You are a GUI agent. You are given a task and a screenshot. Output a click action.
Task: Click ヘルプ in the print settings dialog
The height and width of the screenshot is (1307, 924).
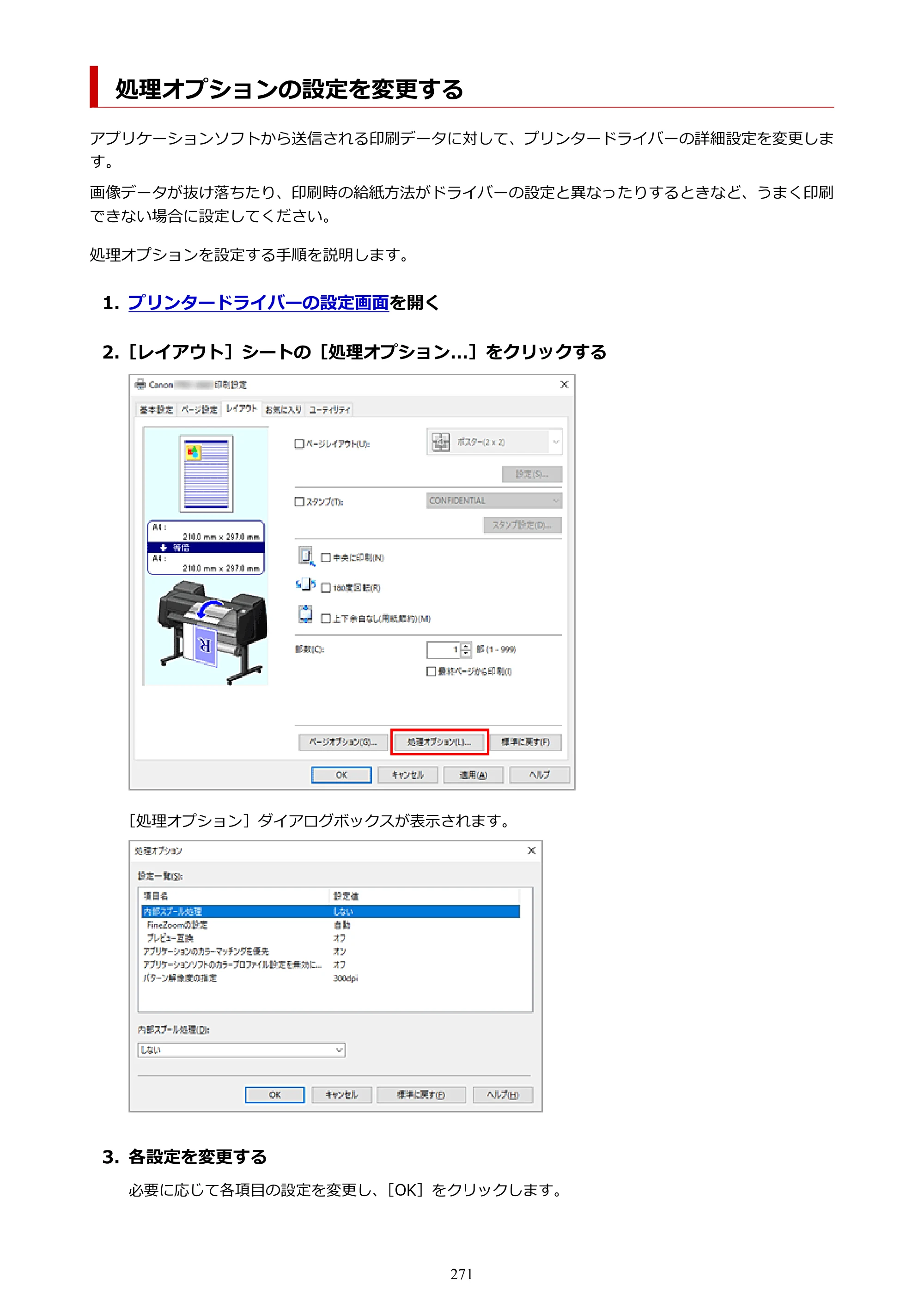pyautogui.click(x=539, y=775)
